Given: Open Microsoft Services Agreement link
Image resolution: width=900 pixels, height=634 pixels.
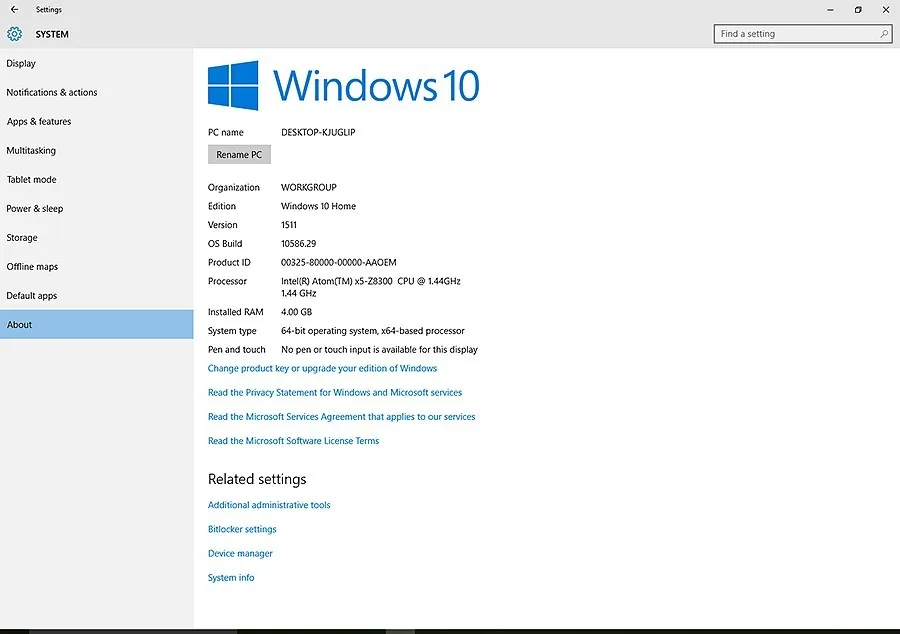Looking at the screenshot, I should 342,417.
